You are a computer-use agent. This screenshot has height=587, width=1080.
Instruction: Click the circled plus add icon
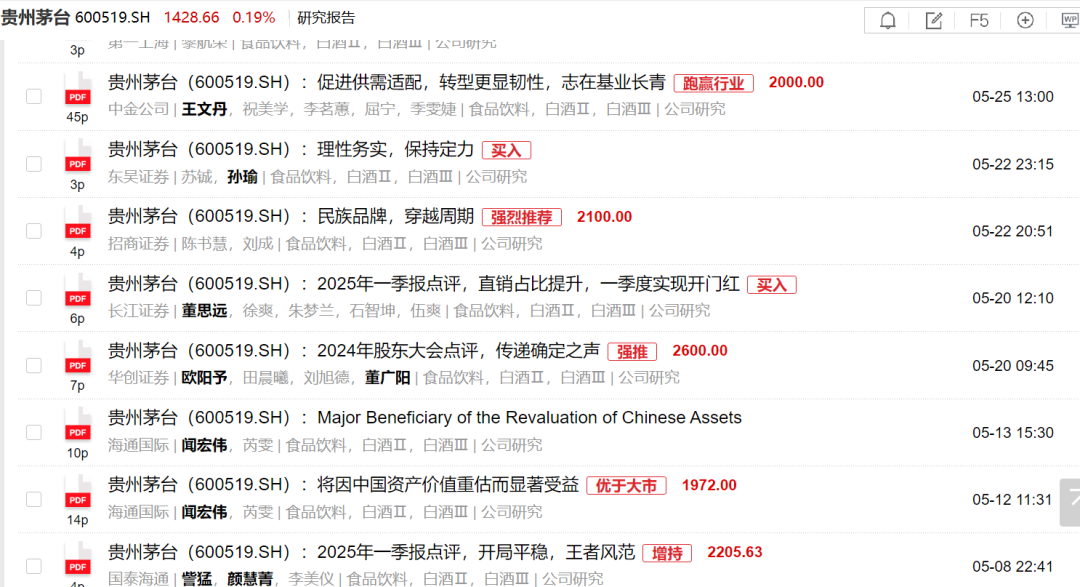1025,20
